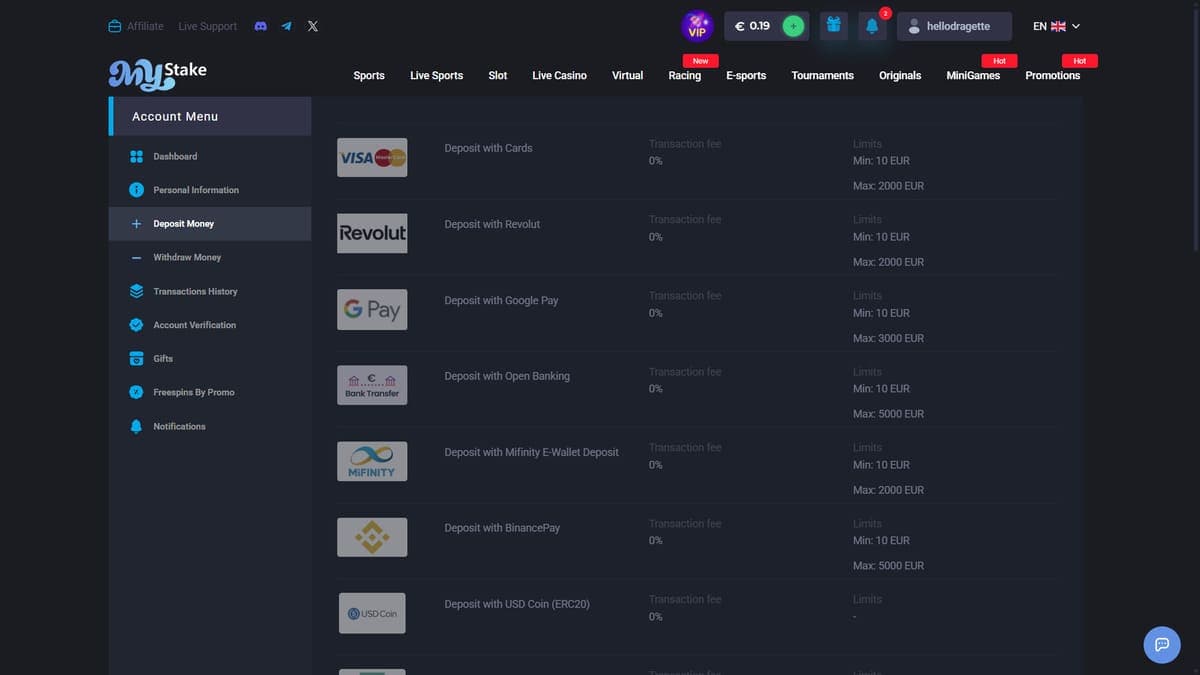Click the Transactions History layers icon
The height and width of the screenshot is (675, 1200).
(137, 291)
